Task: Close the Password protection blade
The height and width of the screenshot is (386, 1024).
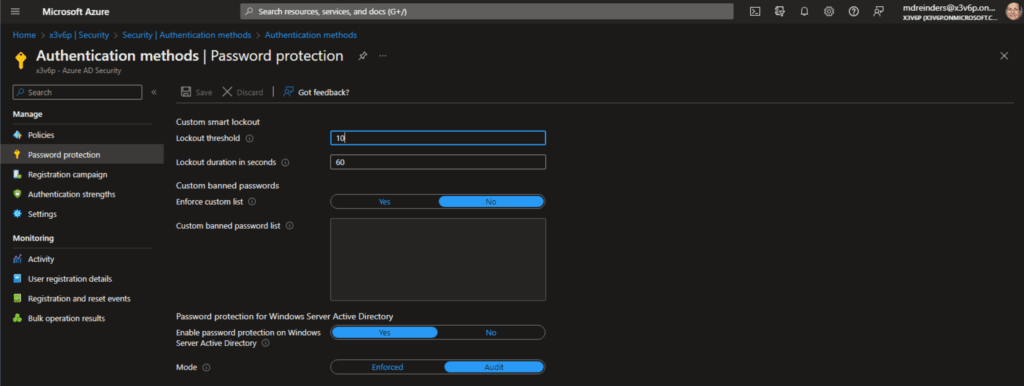Action: coord(1004,56)
